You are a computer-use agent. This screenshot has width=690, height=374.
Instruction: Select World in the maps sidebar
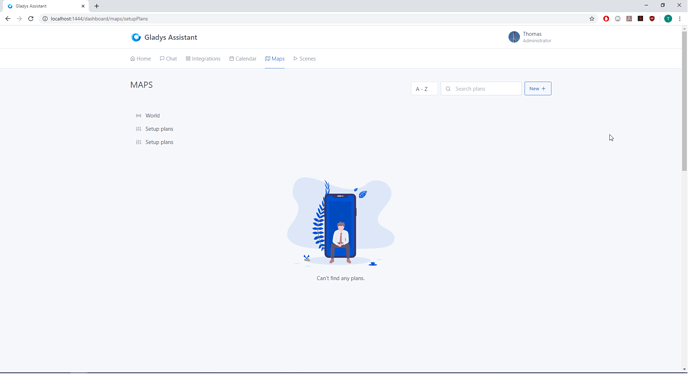pyautogui.click(x=152, y=116)
